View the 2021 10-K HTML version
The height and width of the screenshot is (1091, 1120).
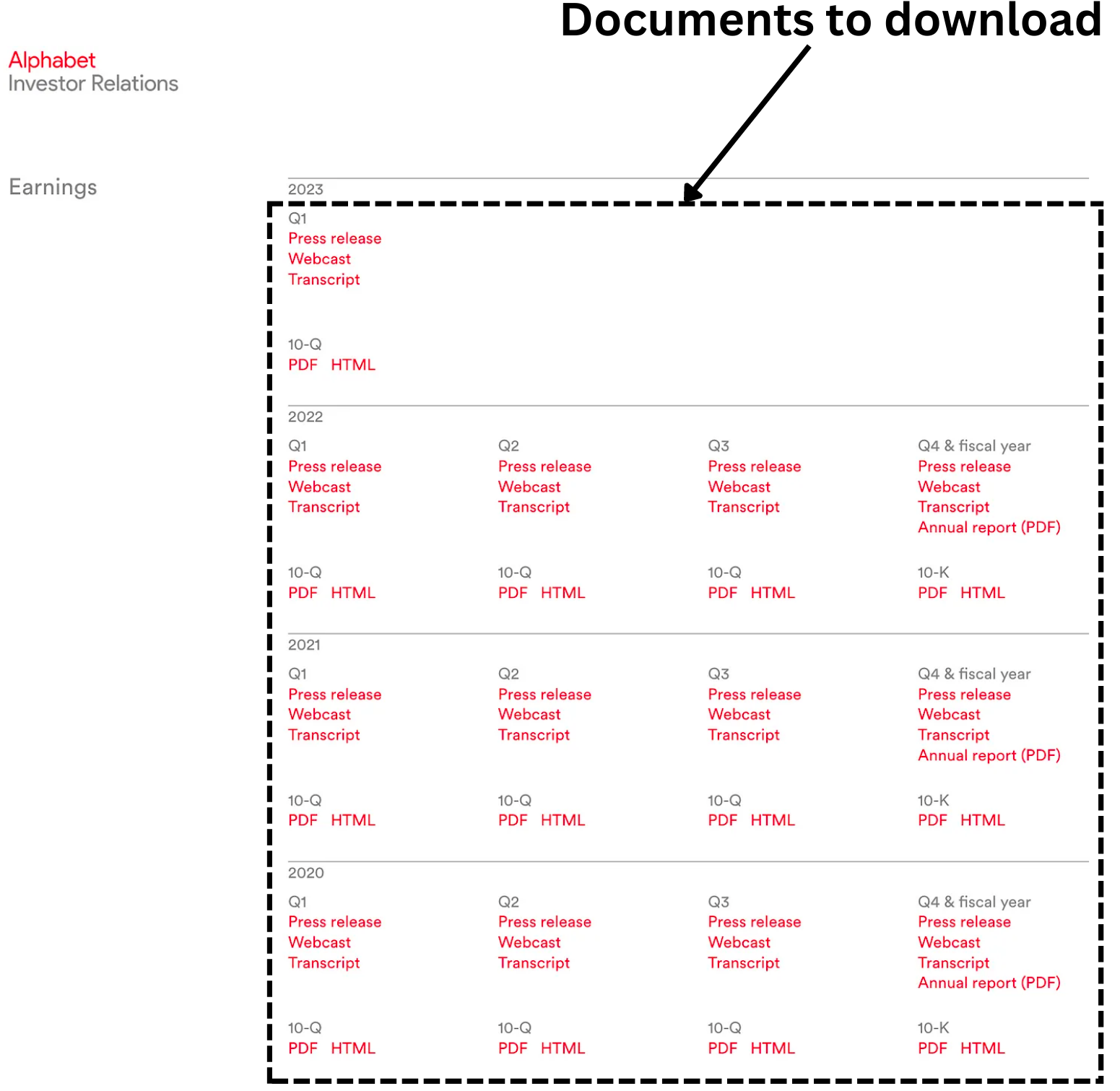982,820
